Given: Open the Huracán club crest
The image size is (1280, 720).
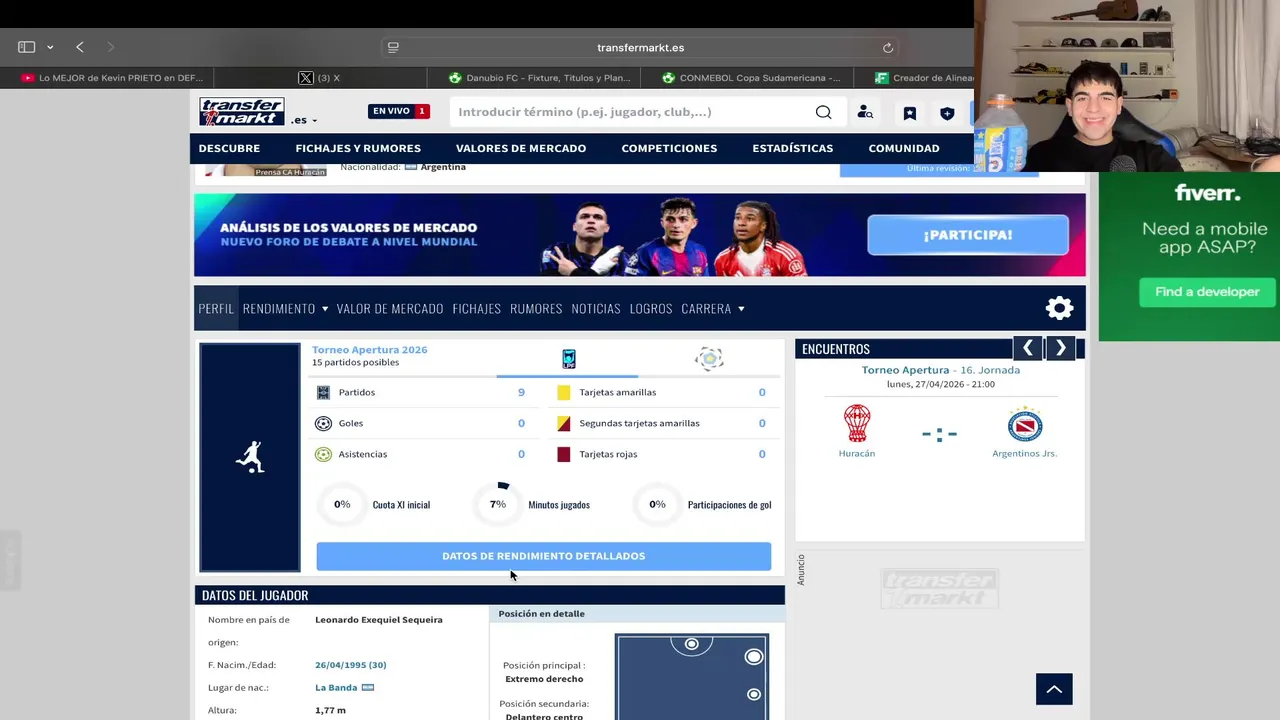Looking at the screenshot, I should [857, 423].
